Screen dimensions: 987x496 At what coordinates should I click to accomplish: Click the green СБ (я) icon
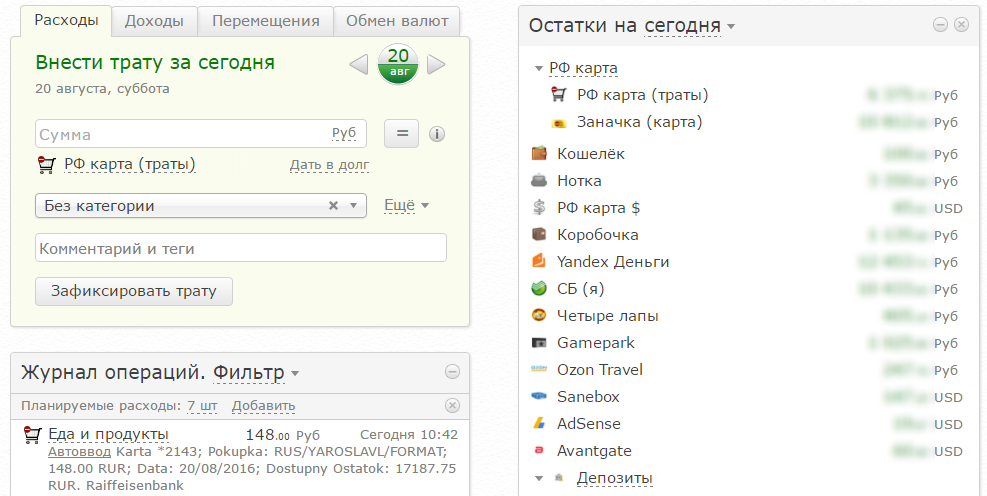coord(539,288)
